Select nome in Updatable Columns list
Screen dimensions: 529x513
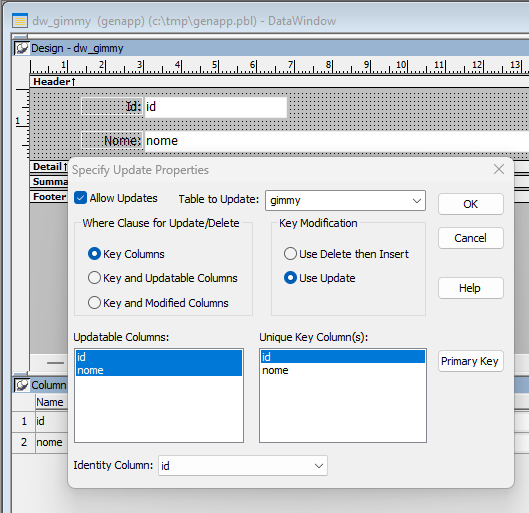159,370
